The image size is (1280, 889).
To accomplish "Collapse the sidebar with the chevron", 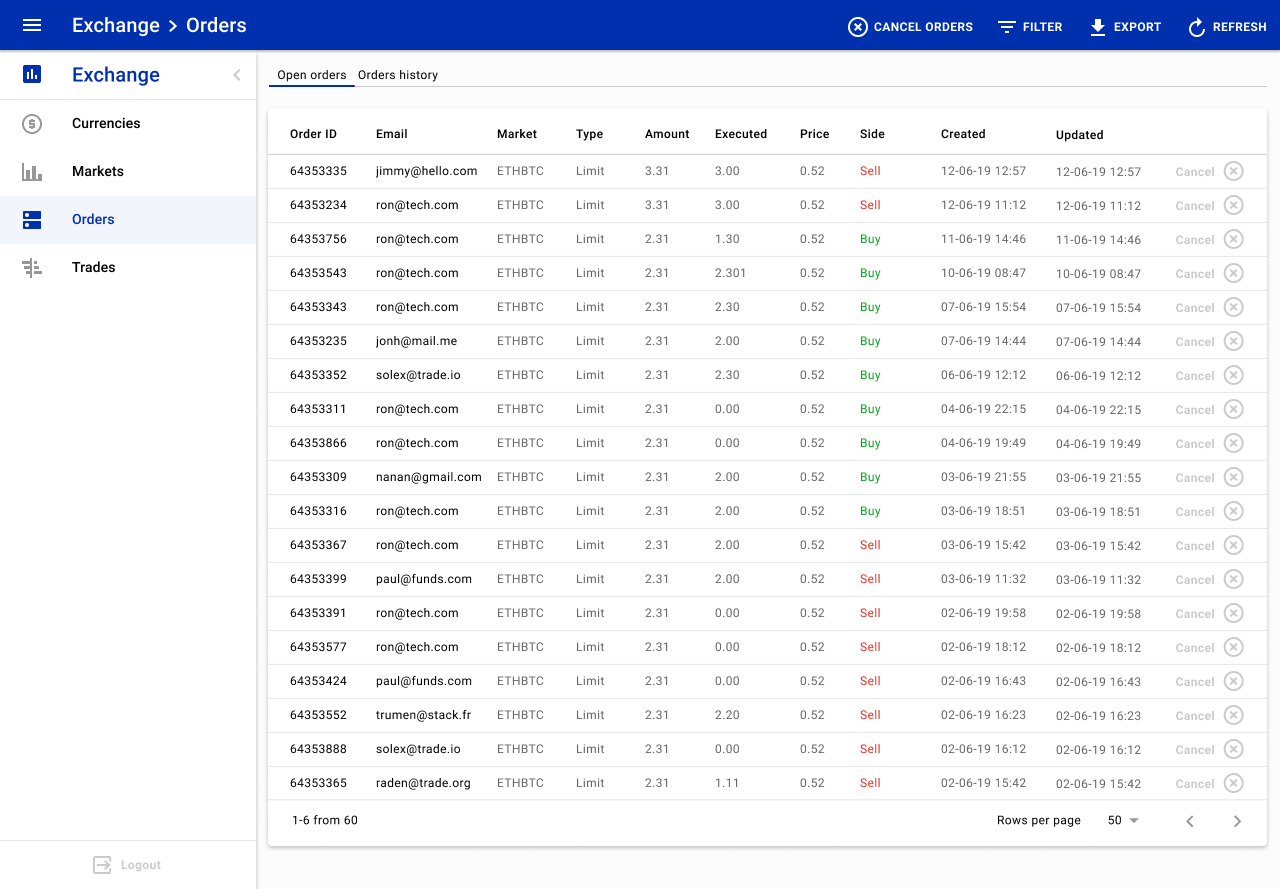I will point(237,75).
